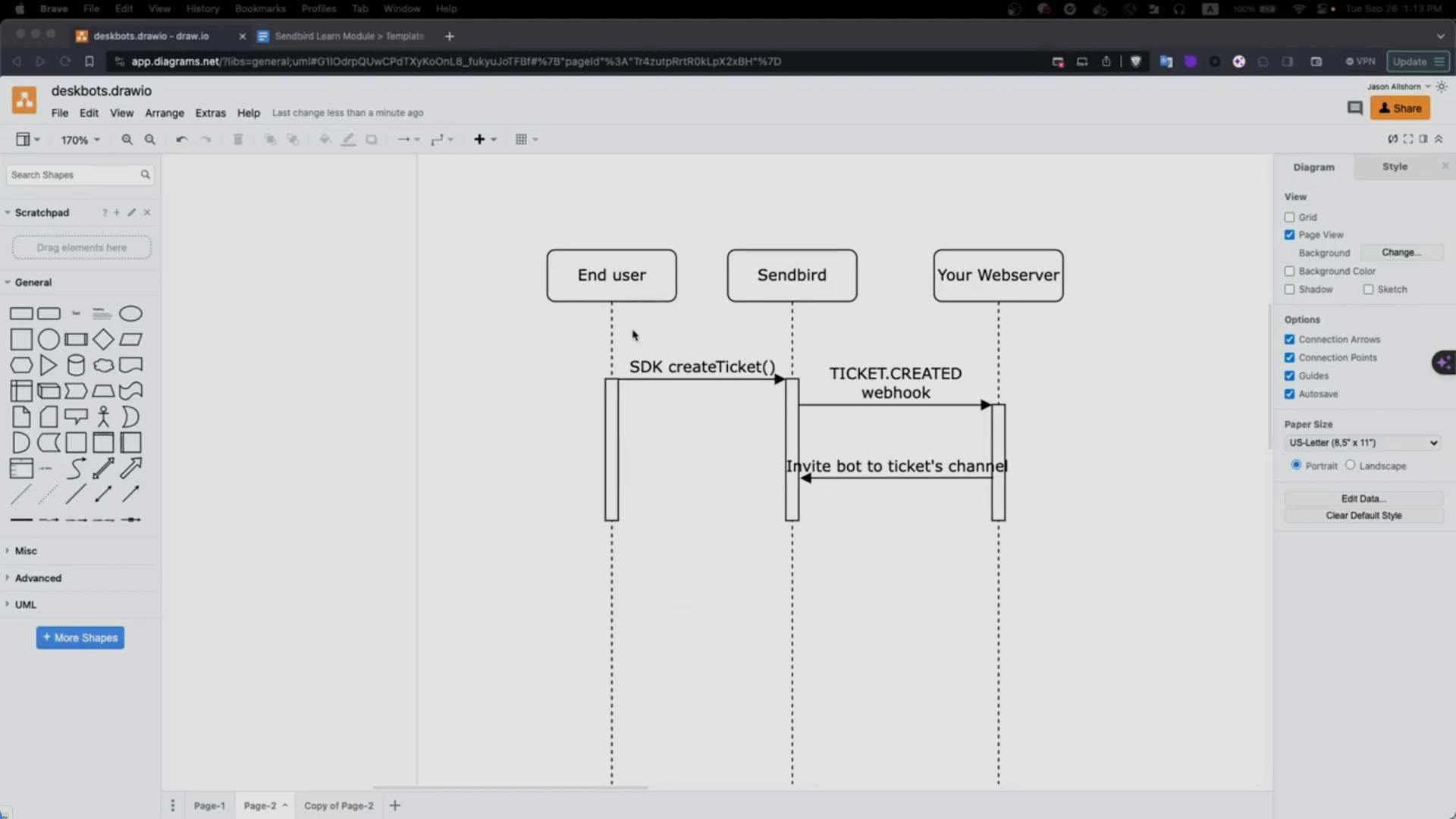Click the zoom in magnifier icon
This screenshot has height=819, width=1456.
(x=127, y=140)
